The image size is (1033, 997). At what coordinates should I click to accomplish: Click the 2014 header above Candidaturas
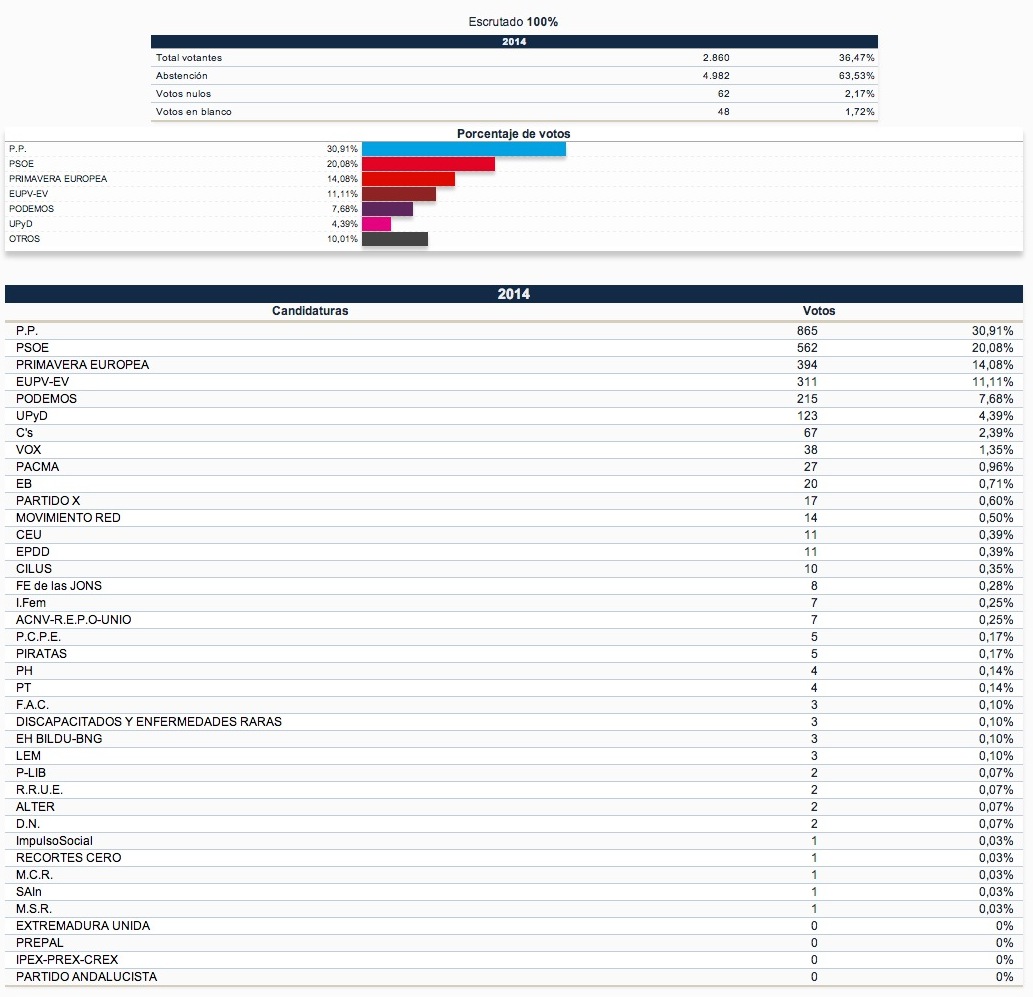pos(514,294)
